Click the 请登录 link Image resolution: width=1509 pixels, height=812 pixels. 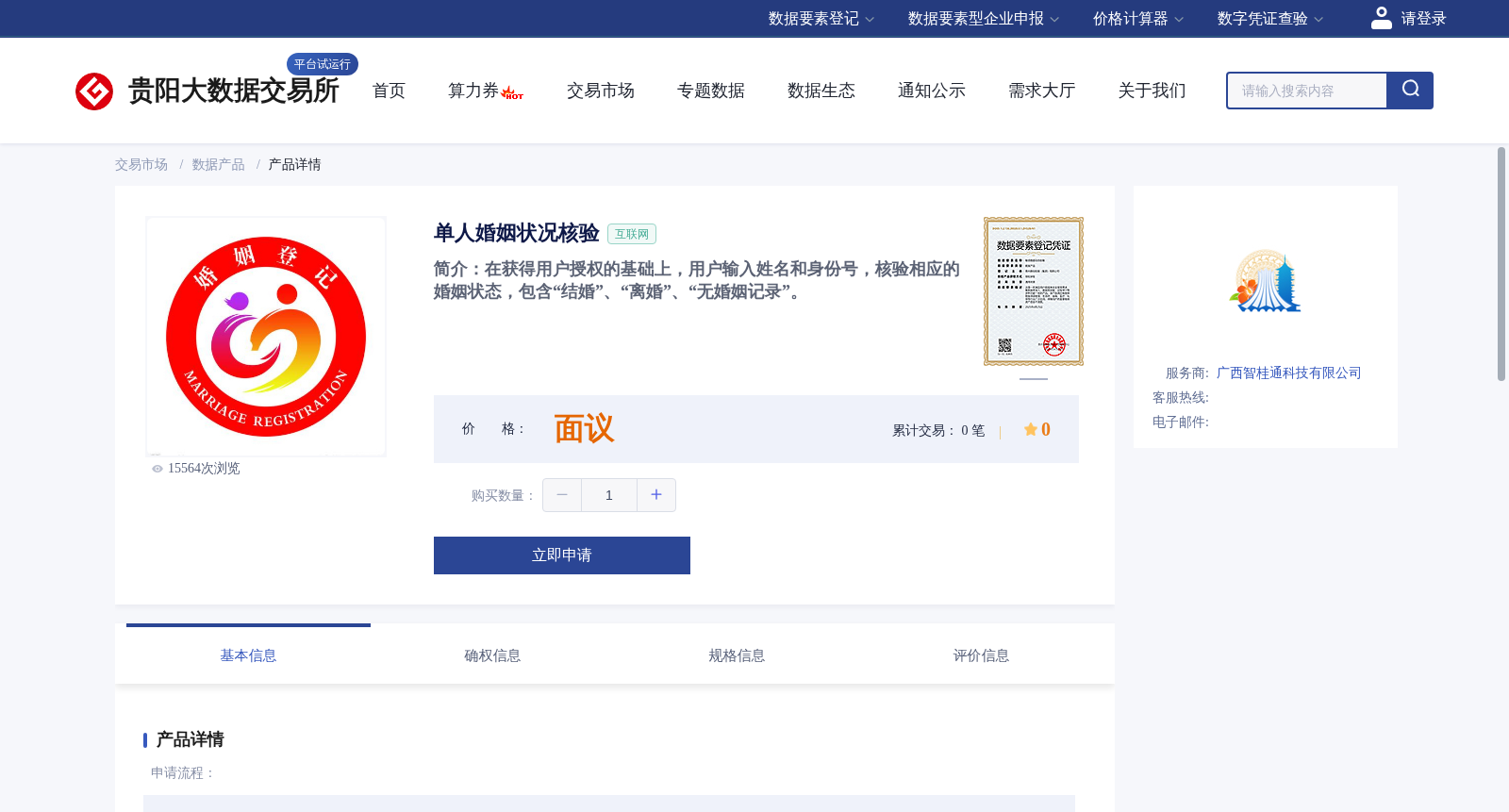tap(1423, 19)
